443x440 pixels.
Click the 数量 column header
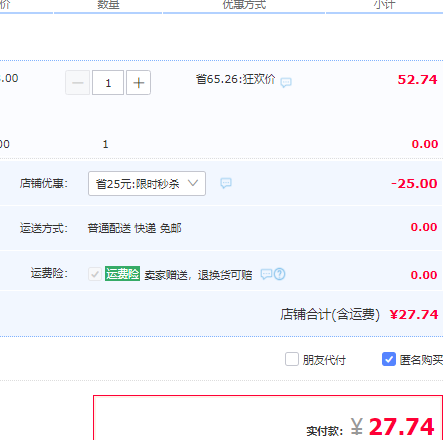[x=108, y=5]
